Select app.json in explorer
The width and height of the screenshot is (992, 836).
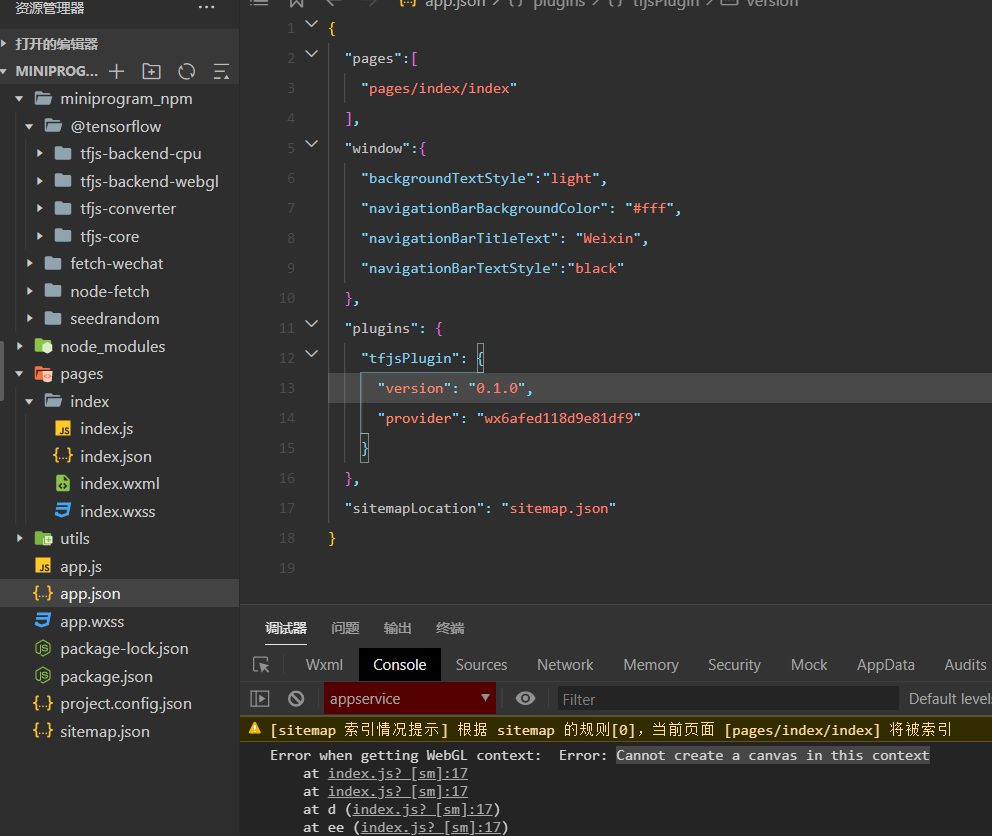tap(120, 594)
